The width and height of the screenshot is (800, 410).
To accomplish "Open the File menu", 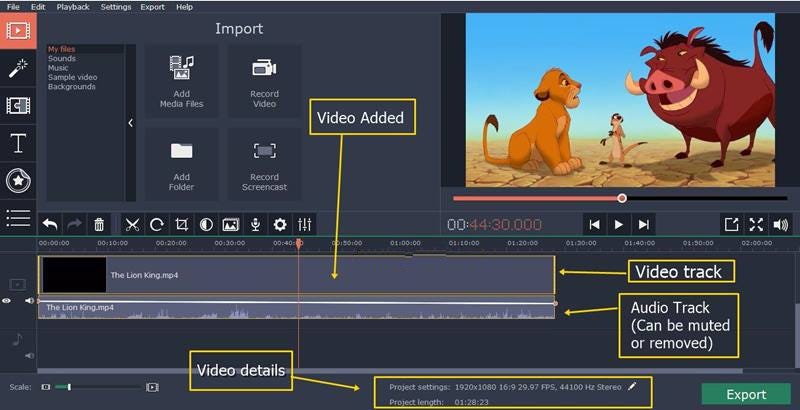I will [x=13, y=7].
